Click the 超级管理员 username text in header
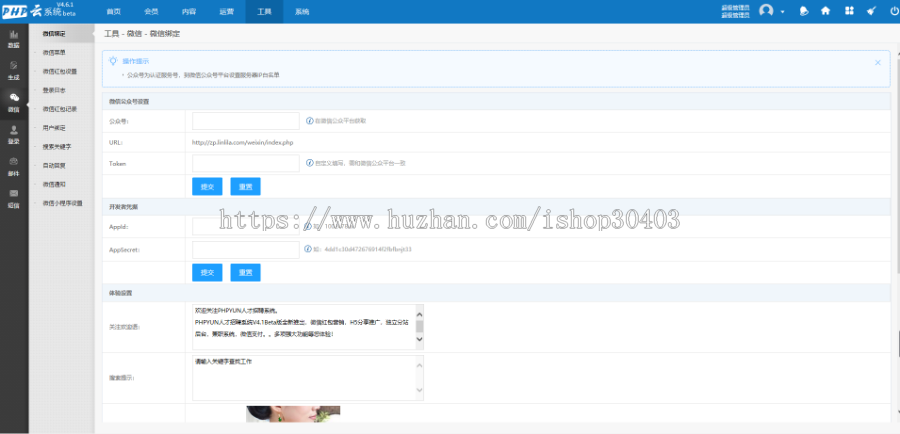This screenshot has width=900, height=434. point(735,11)
